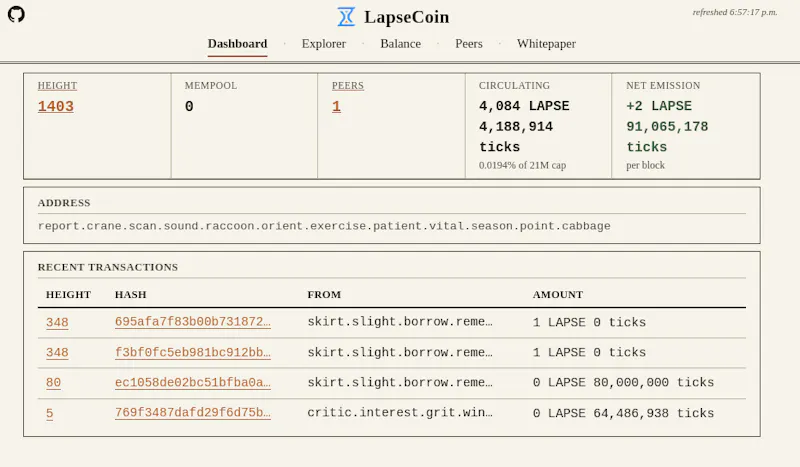Open the Whitepaper tab
Image resolution: width=800 pixels, height=467 pixels.
tap(546, 44)
